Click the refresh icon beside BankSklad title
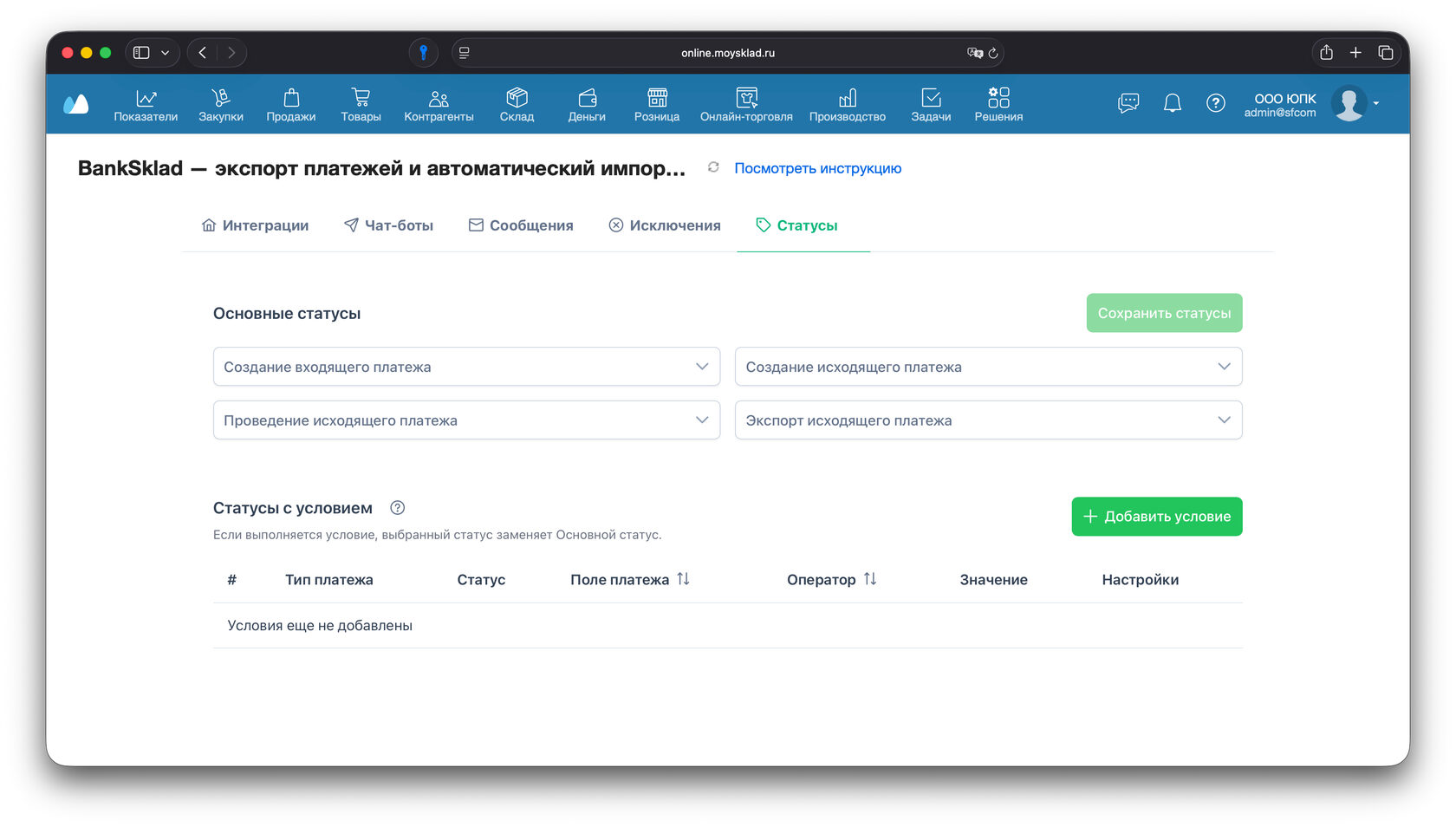 pyautogui.click(x=713, y=167)
